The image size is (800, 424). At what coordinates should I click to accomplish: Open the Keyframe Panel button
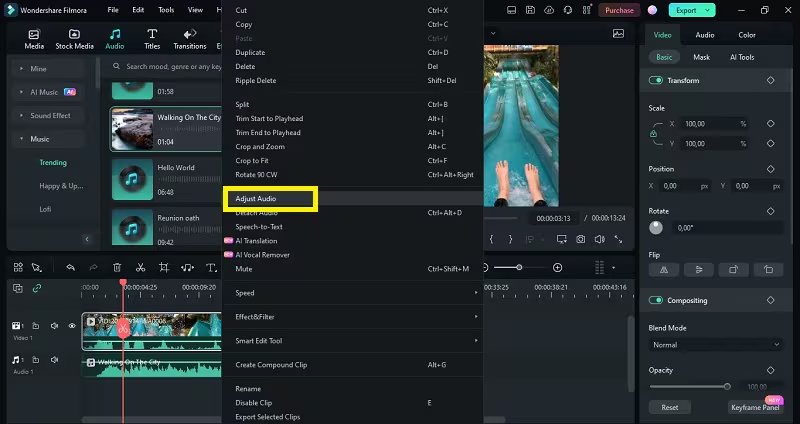point(755,407)
